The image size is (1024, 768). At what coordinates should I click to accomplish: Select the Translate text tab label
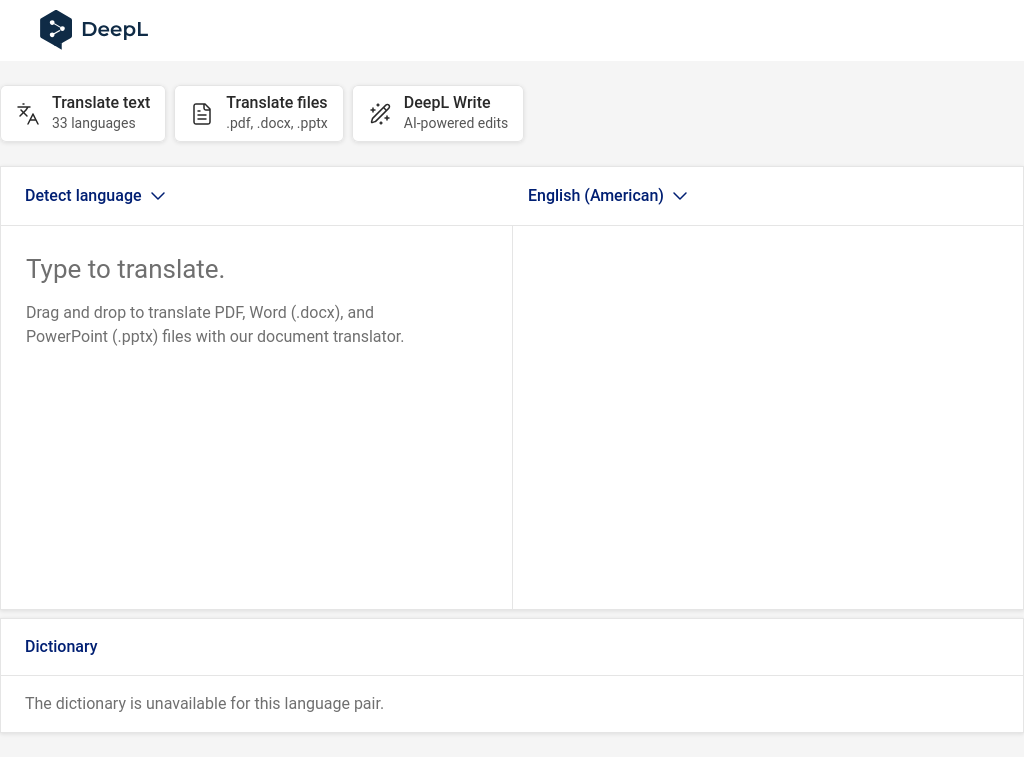[101, 103]
